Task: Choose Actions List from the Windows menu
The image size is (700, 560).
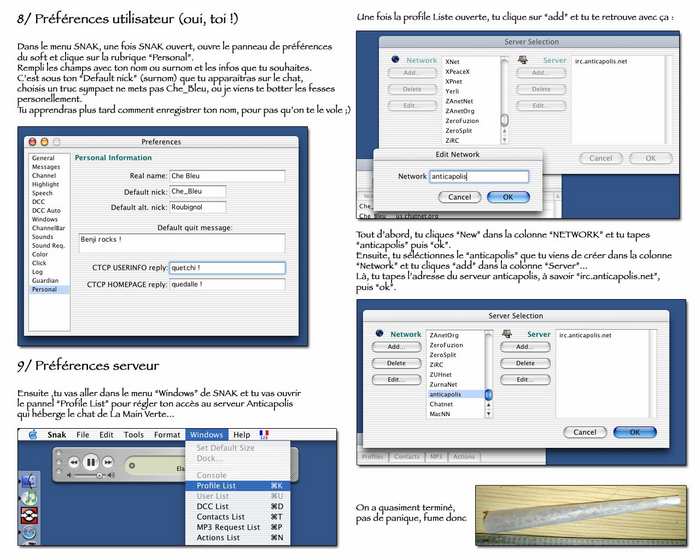Action: [x=238, y=538]
